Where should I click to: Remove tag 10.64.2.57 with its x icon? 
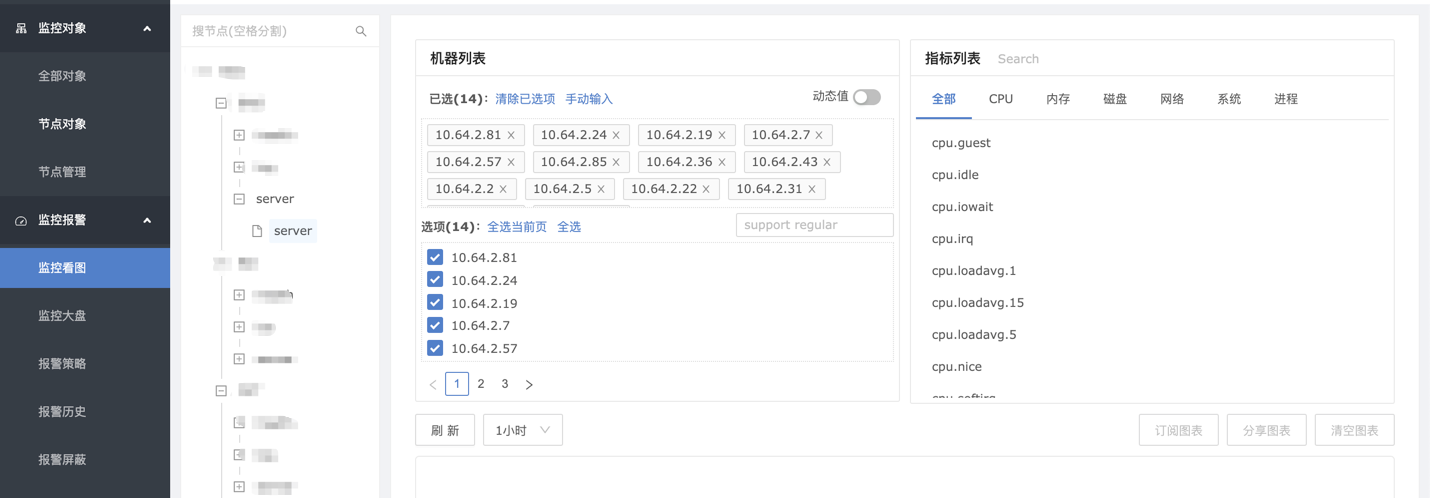511,162
